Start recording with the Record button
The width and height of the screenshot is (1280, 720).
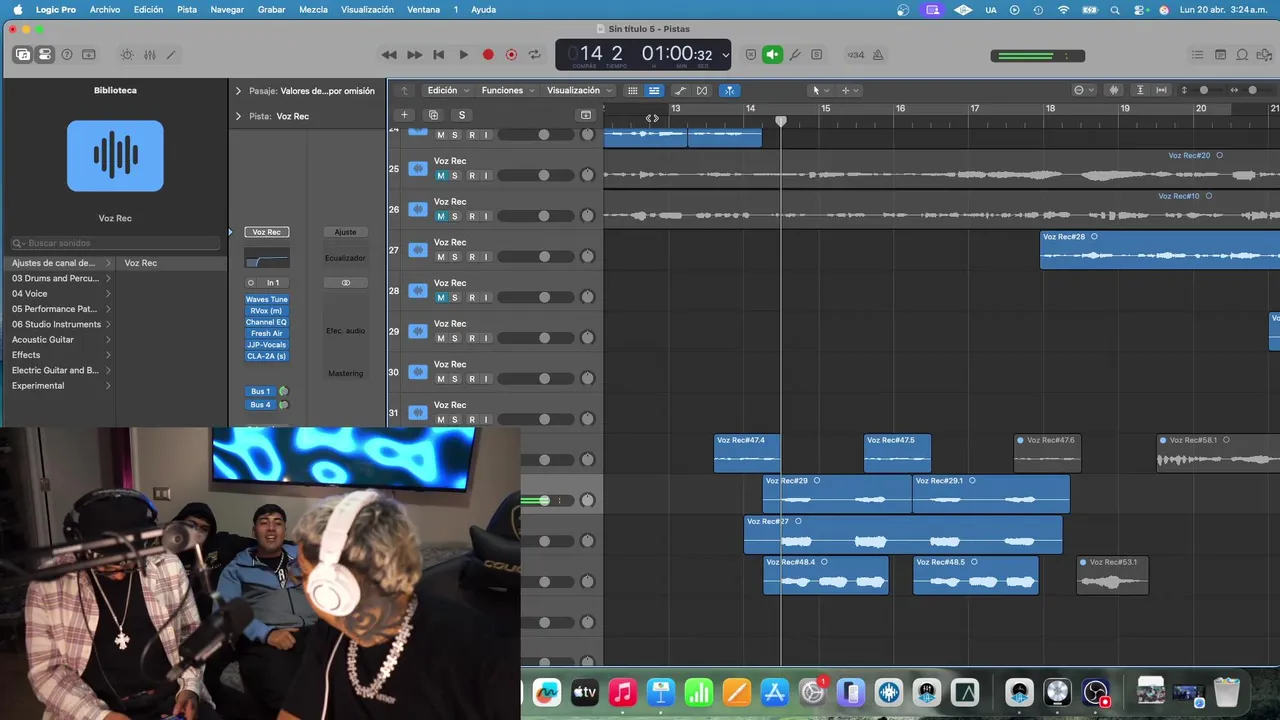pyautogui.click(x=488, y=55)
